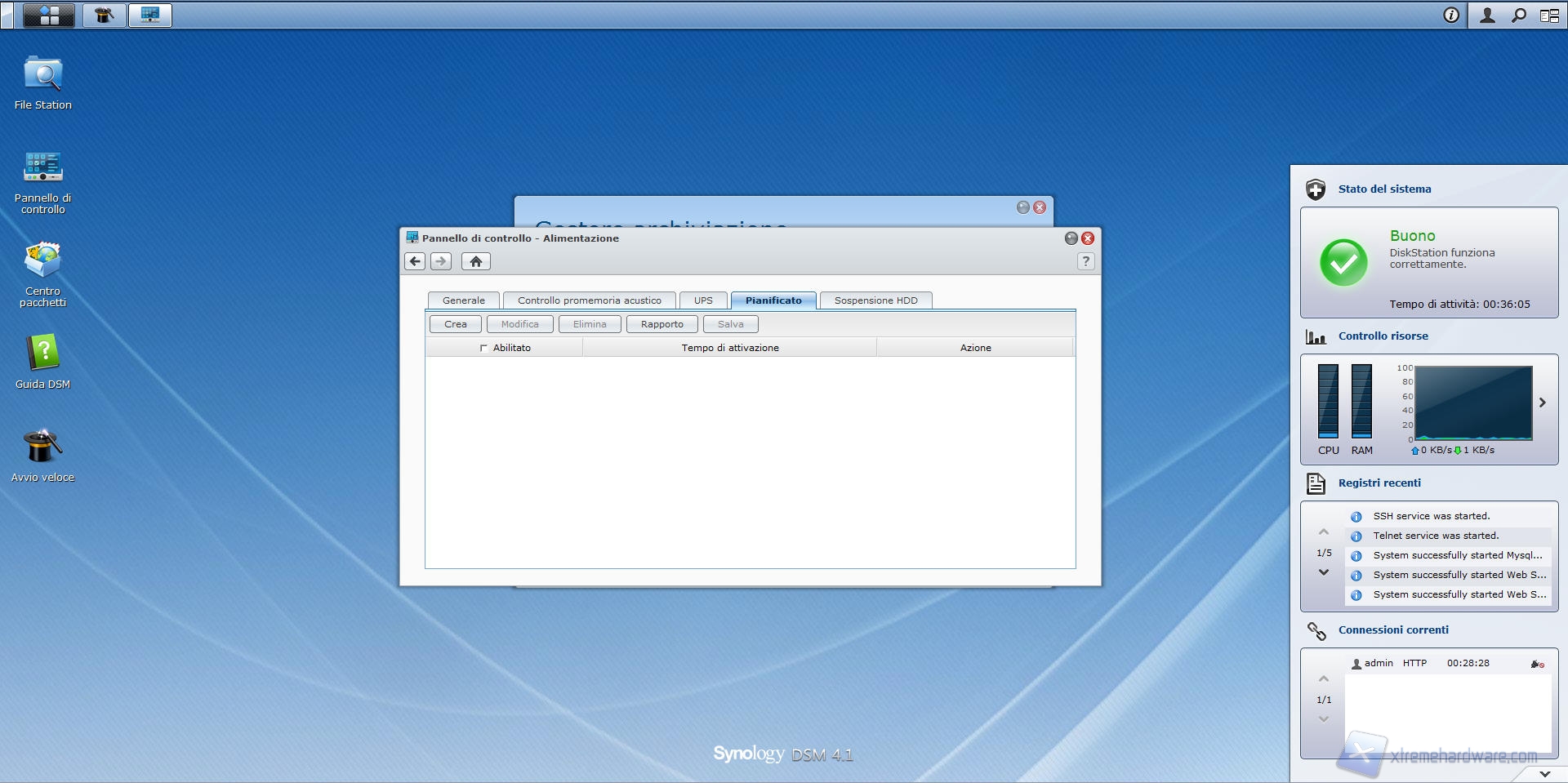The image size is (1568, 783).
Task: Expand resource monitor with right chevron
Action: click(x=1542, y=403)
